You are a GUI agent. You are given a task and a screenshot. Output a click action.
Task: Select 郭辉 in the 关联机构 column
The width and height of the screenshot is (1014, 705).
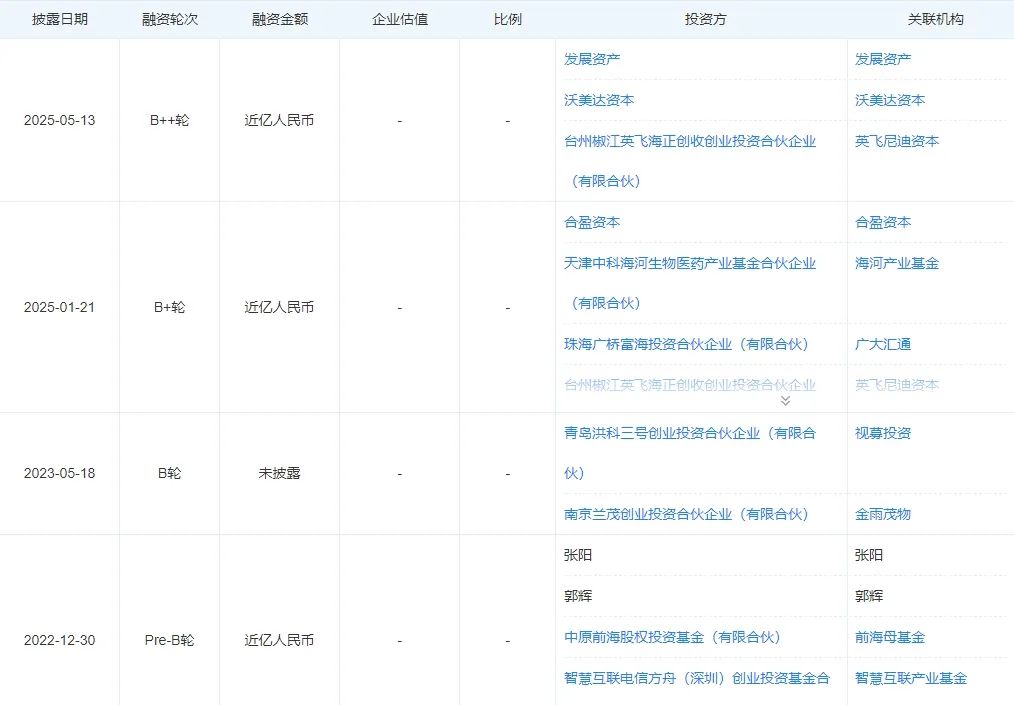pos(868,596)
